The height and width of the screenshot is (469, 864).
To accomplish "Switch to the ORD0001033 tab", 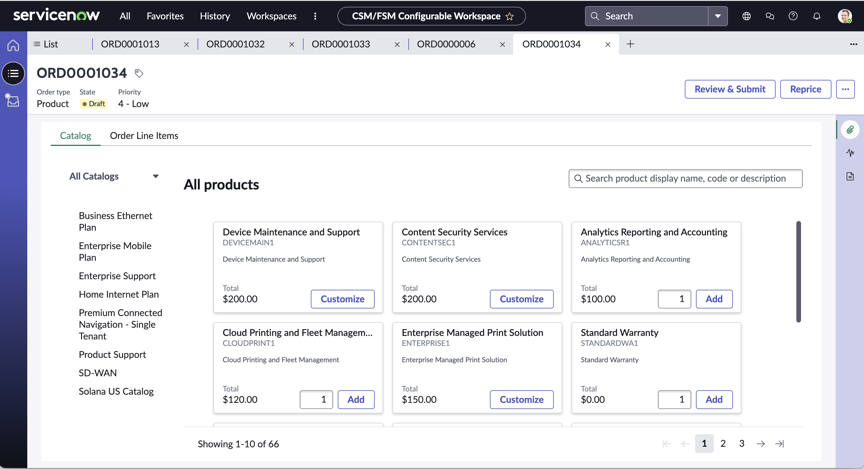I will (x=341, y=44).
